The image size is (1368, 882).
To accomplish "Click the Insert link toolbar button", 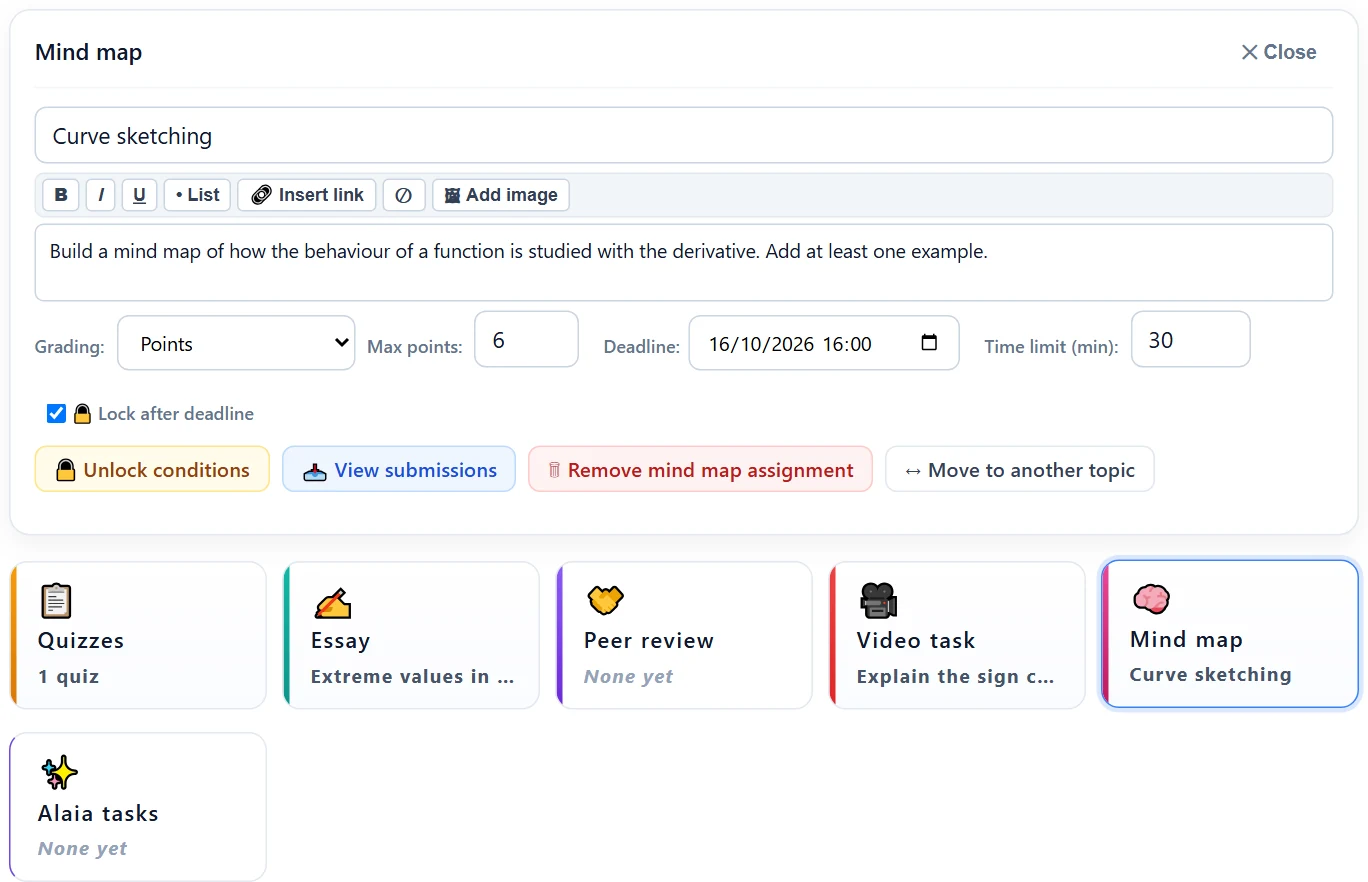I will tap(307, 195).
